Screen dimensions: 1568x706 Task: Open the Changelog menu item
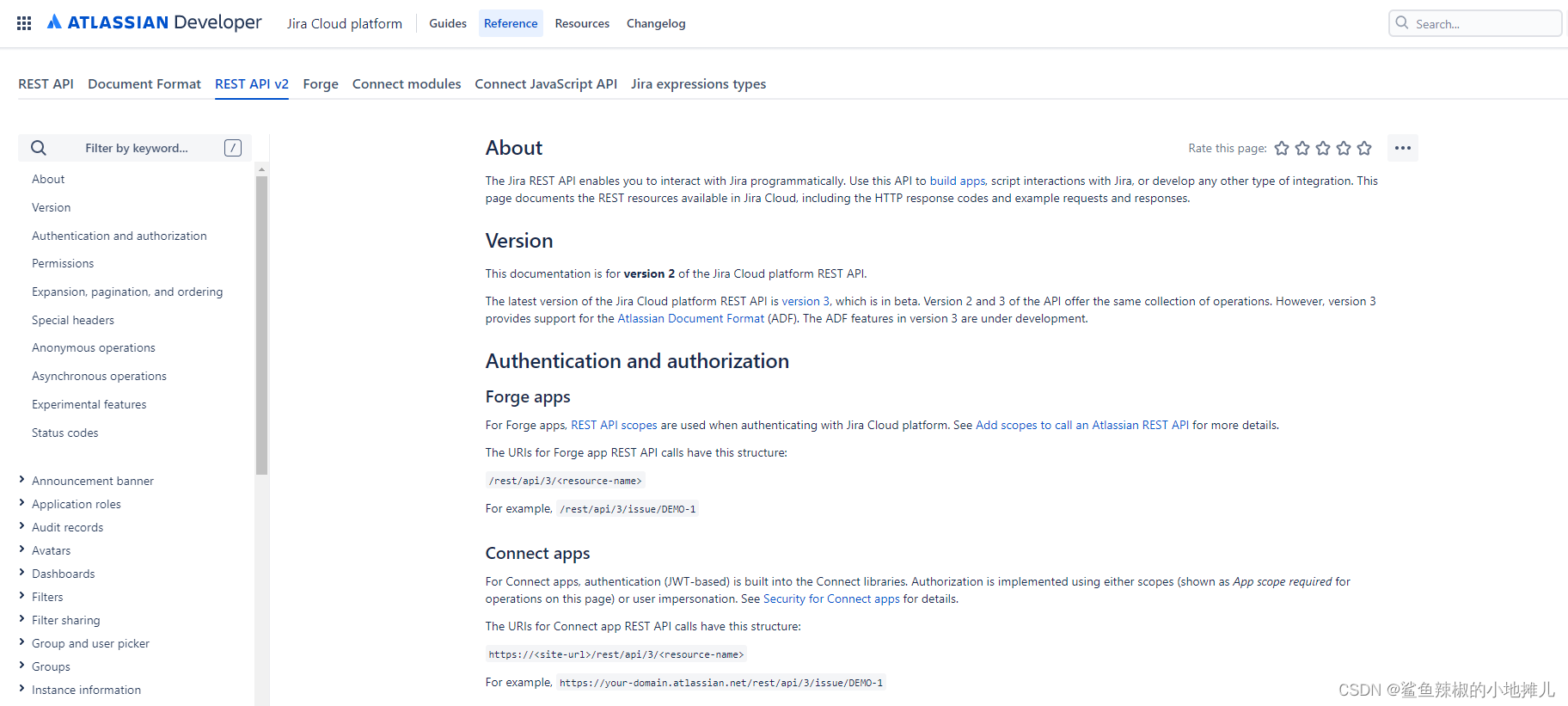[x=656, y=23]
